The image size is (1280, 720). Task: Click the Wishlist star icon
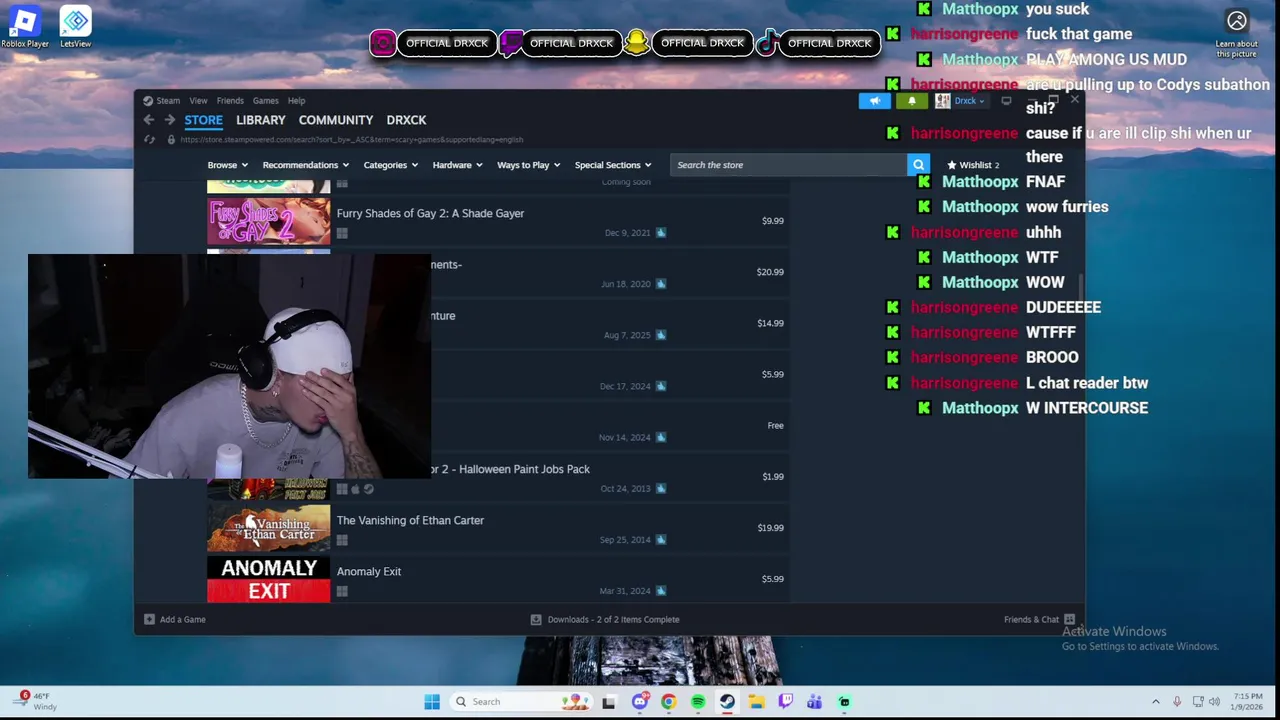[952, 165]
